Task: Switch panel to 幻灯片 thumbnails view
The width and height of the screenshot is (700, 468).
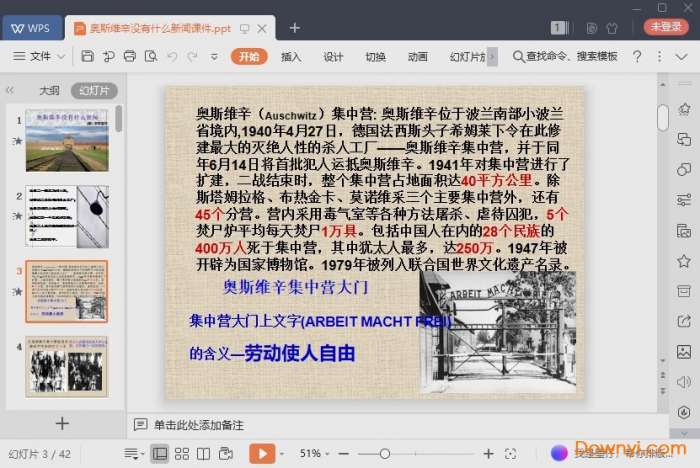Action: (93, 90)
